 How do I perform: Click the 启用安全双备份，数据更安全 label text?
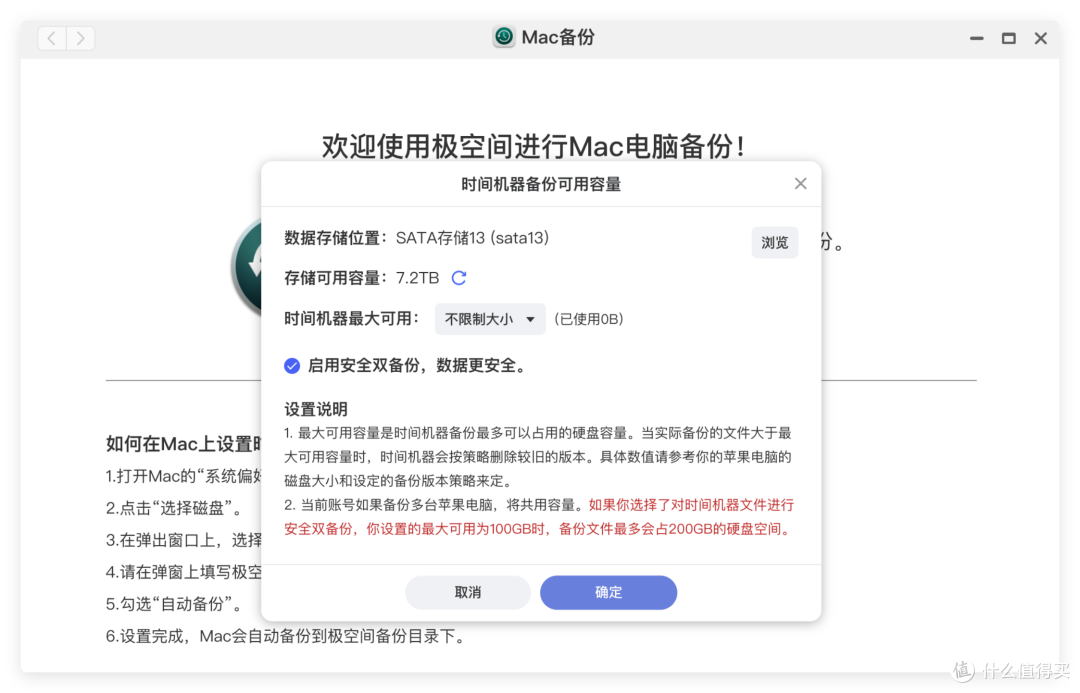coord(417,366)
